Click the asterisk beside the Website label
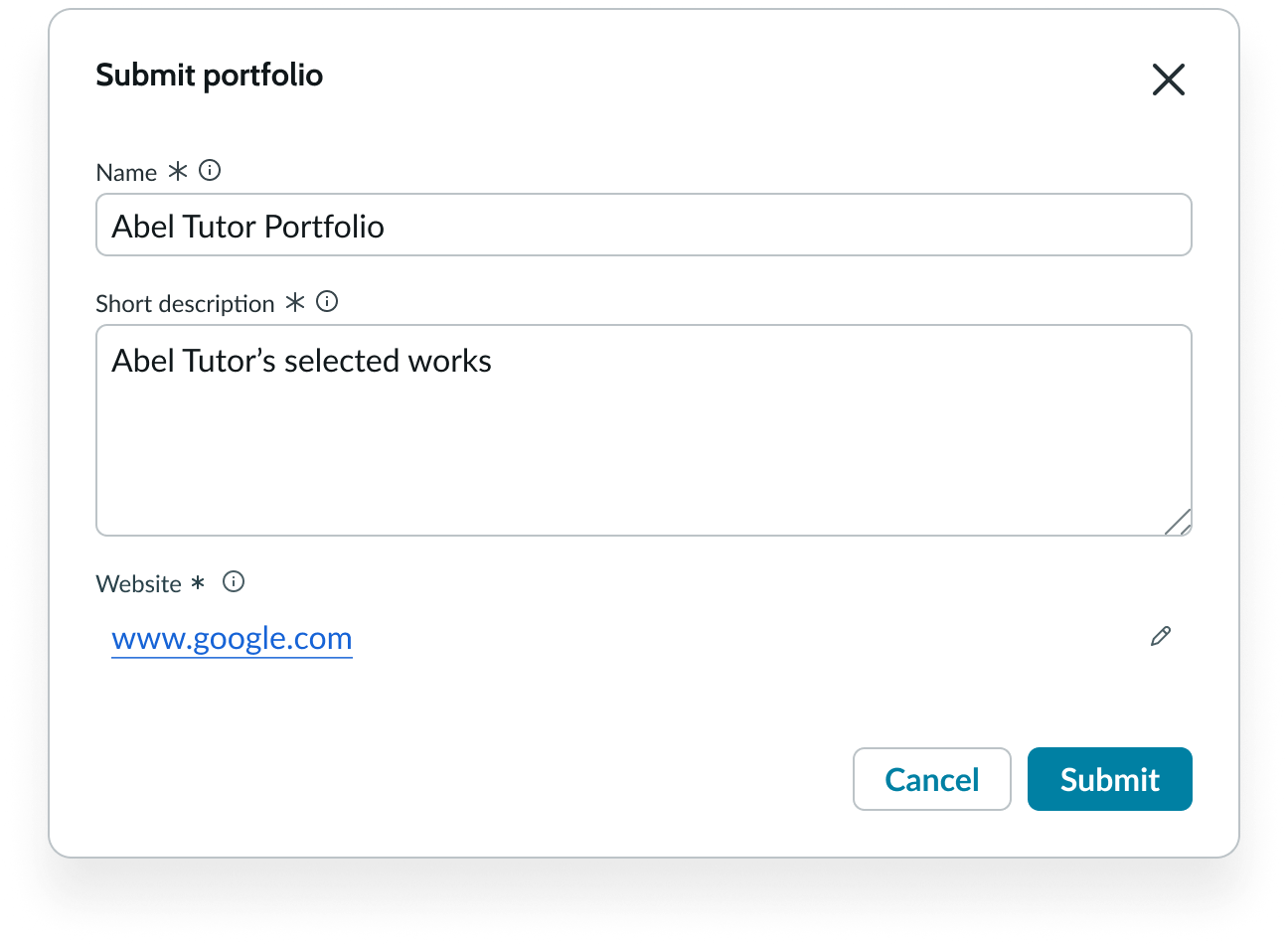Image resolution: width=1288 pixels, height=946 pixels. tap(199, 582)
